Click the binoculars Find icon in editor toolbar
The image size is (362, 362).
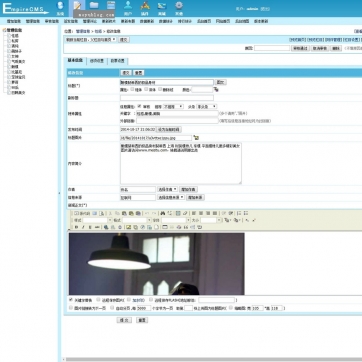point(163,213)
